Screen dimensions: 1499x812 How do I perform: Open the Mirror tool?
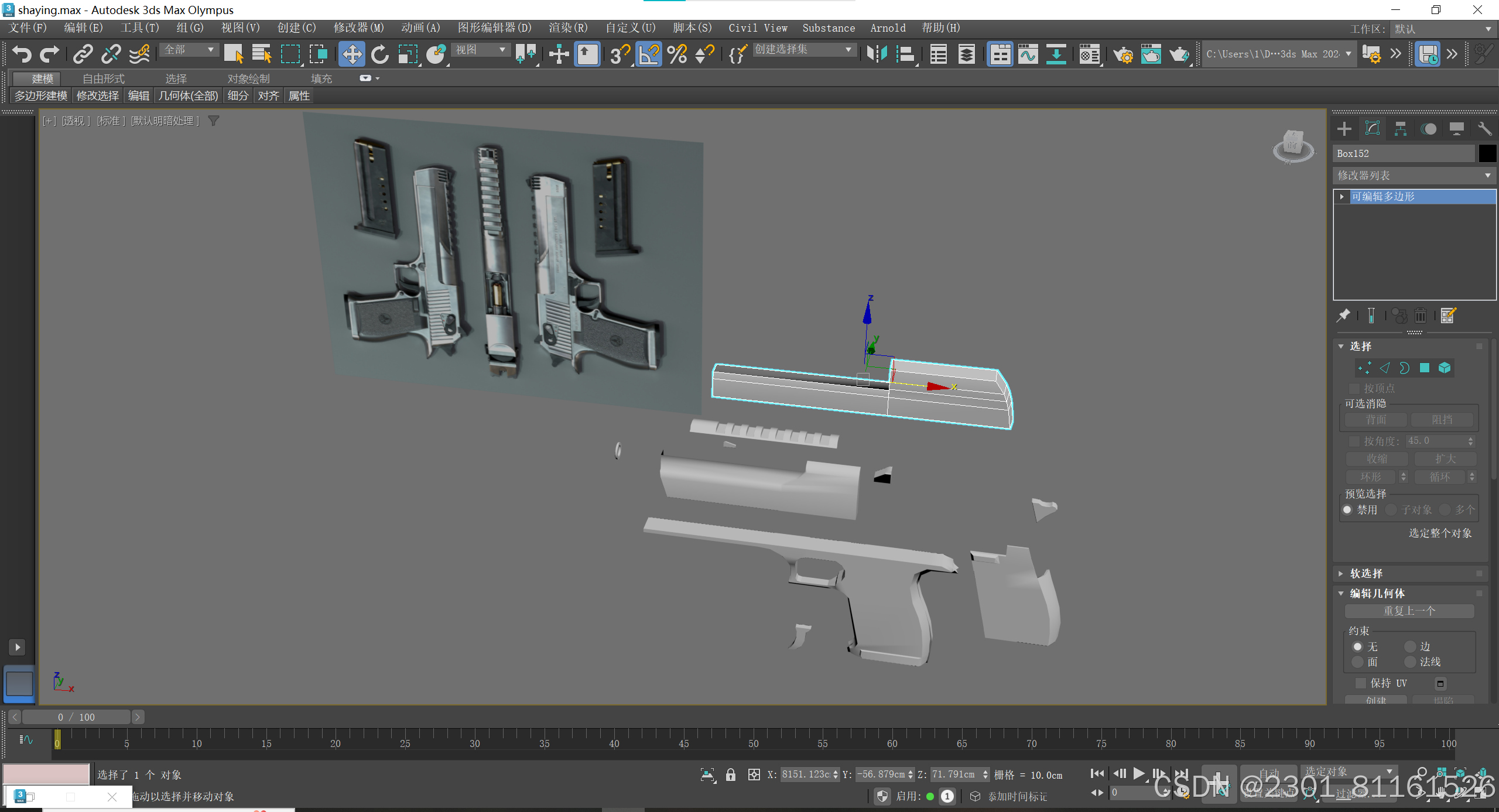click(877, 54)
